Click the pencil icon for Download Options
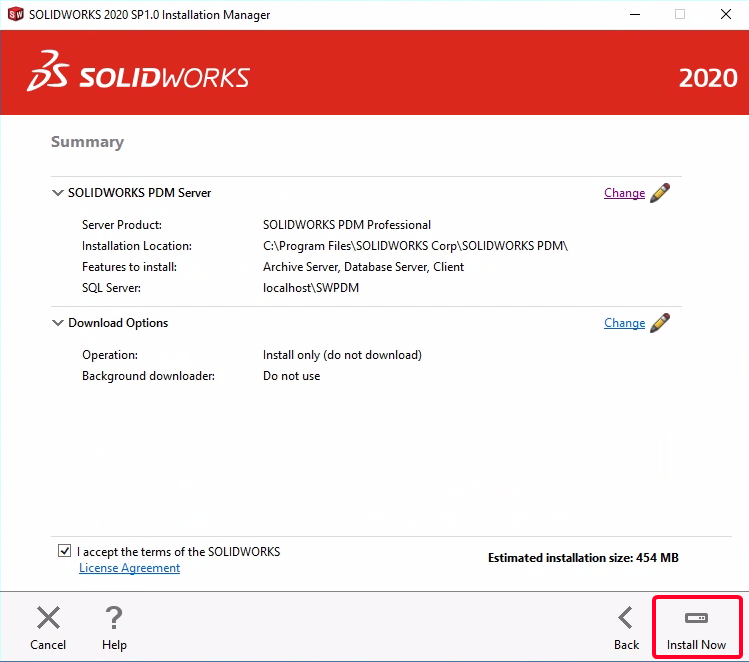This screenshot has width=749, height=662. pos(660,323)
